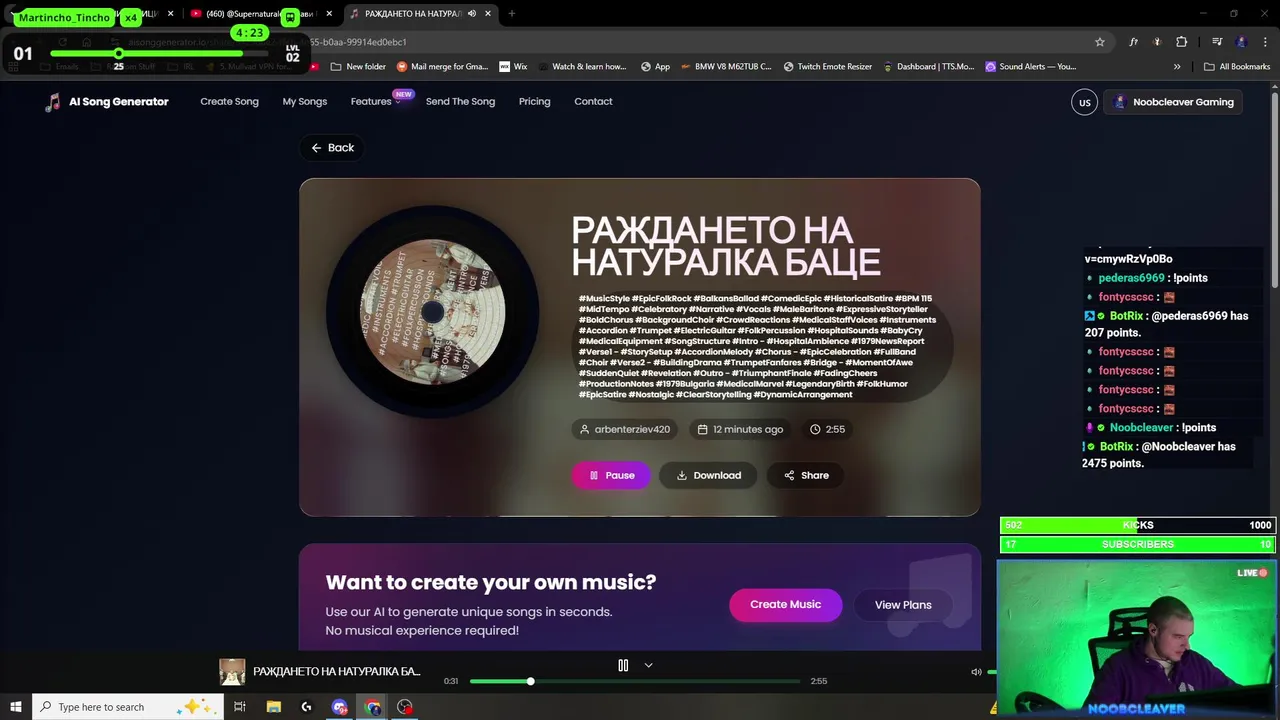1280x720 pixels.
Task: Bookmark this page with star icon
Action: pyautogui.click(x=1100, y=42)
